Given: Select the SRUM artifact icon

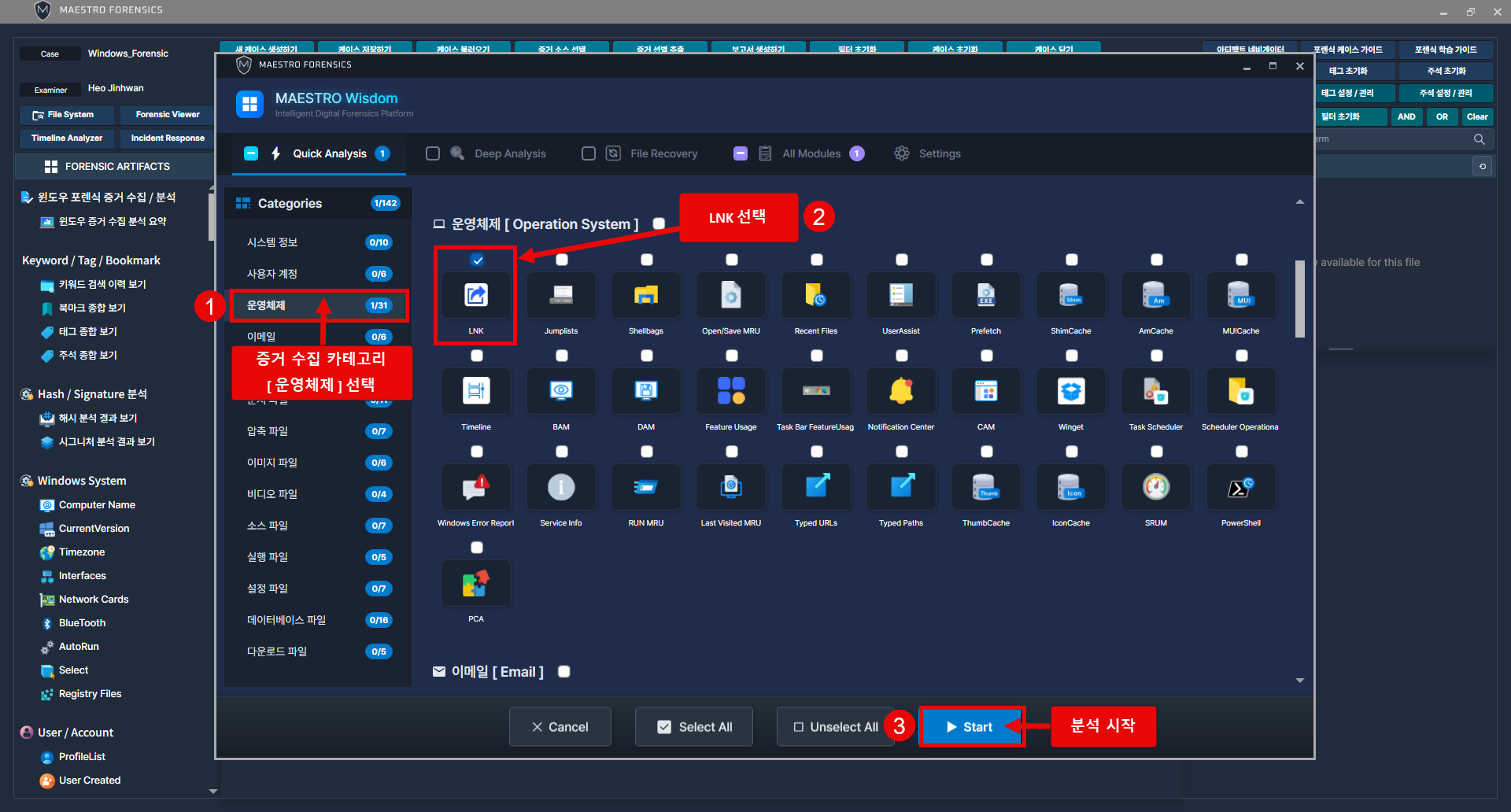Looking at the screenshot, I should pos(1156,487).
